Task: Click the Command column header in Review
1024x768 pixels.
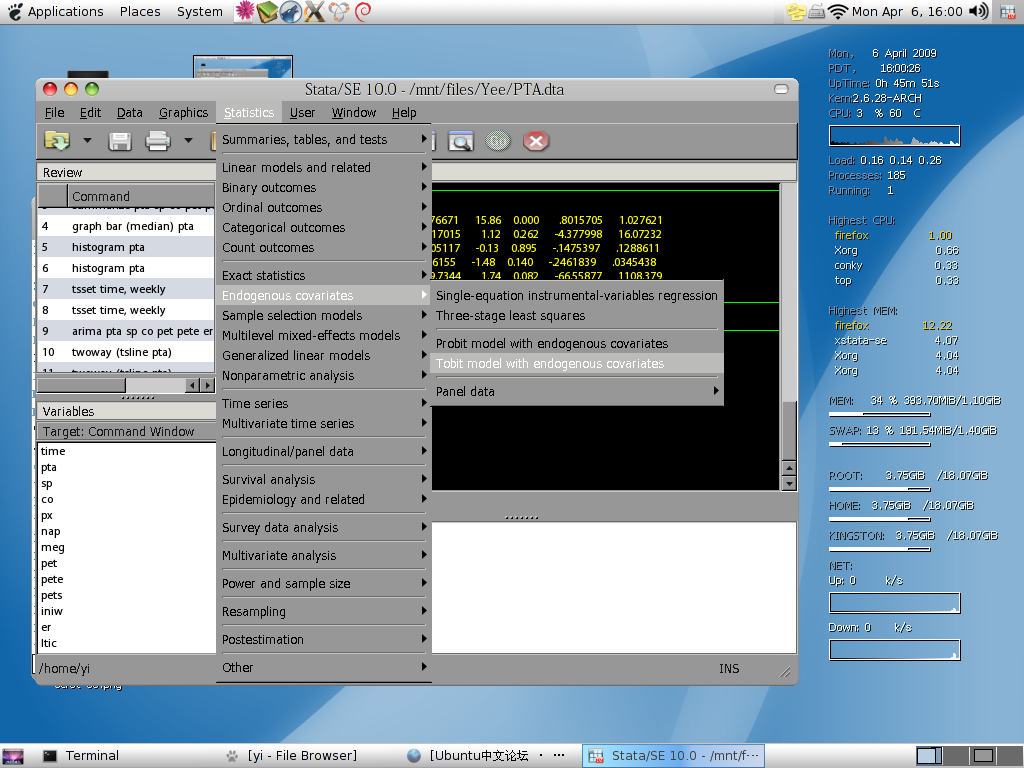Action: (x=141, y=196)
